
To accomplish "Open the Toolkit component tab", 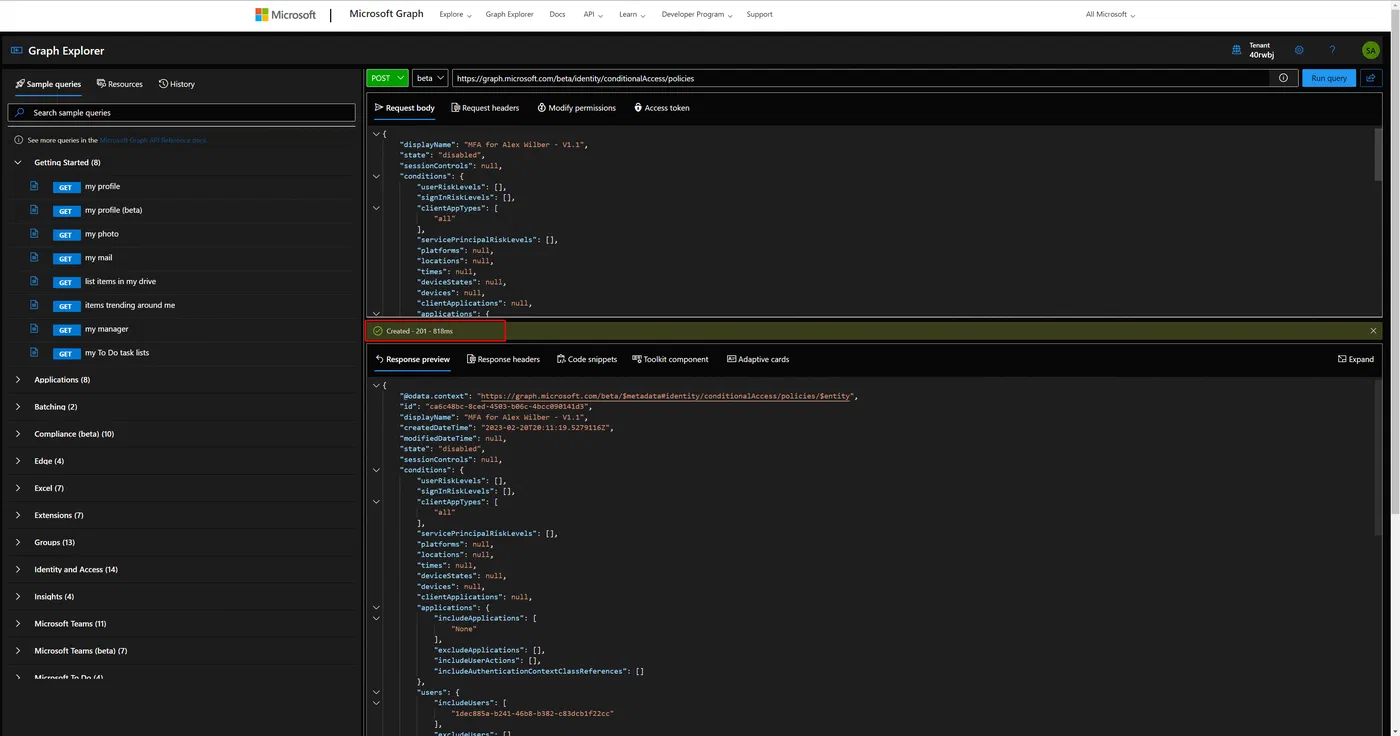I will 670,359.
